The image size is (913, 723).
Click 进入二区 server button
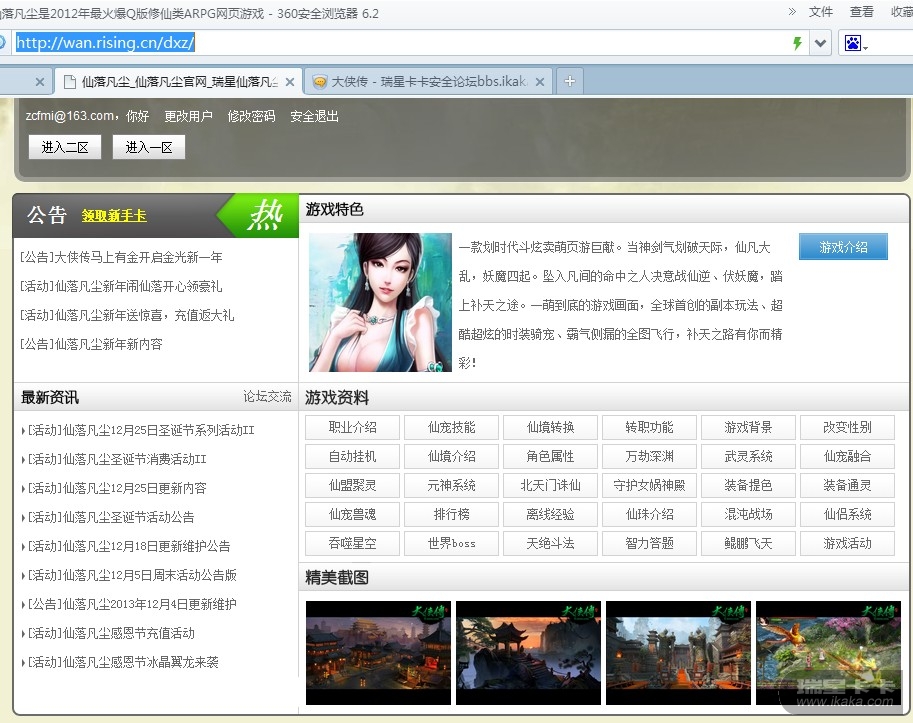[x=65, y=147]
